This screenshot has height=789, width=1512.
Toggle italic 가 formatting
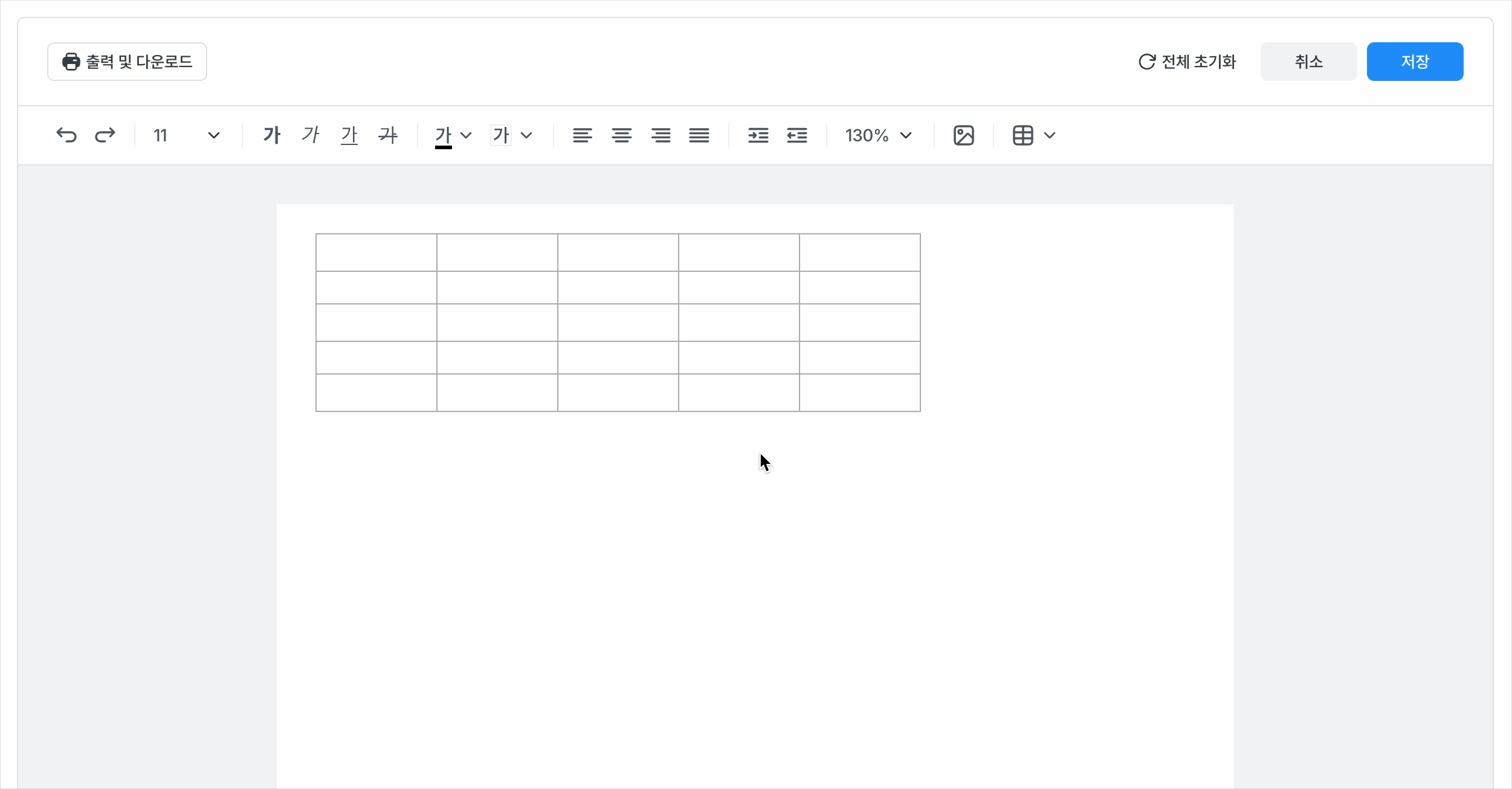pyautogui.click(x=311, y=135)
